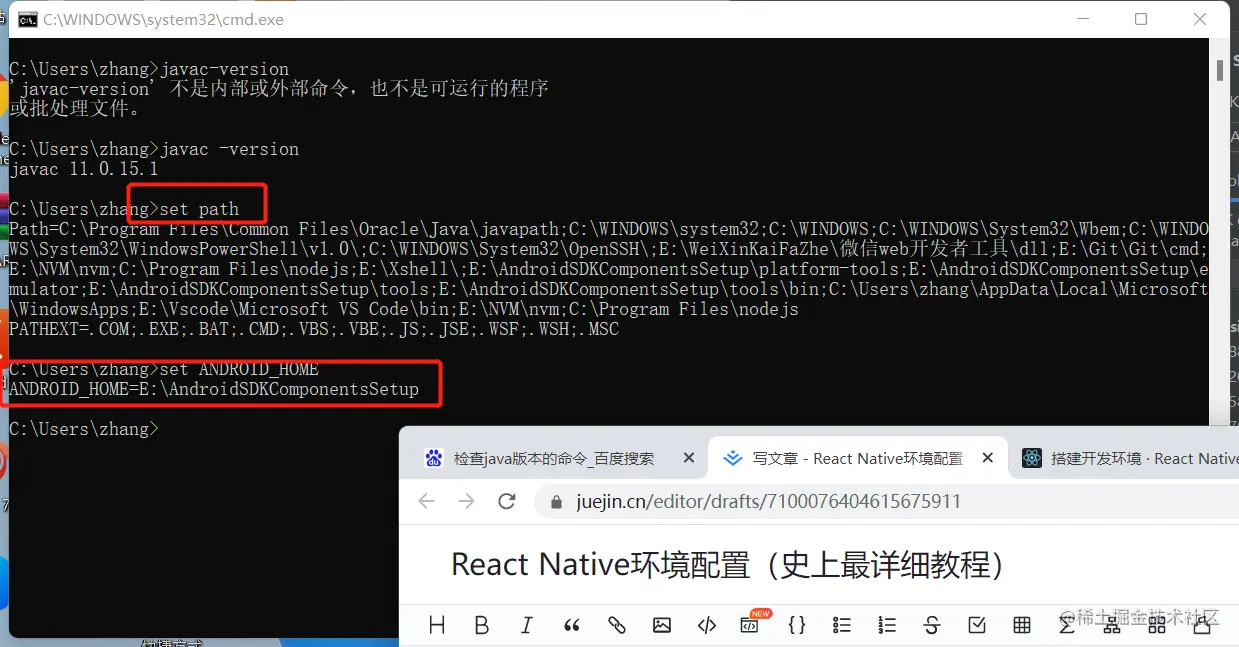Apply italic formatting
The image size is (1239, 647).
click(x=526, y=624)
